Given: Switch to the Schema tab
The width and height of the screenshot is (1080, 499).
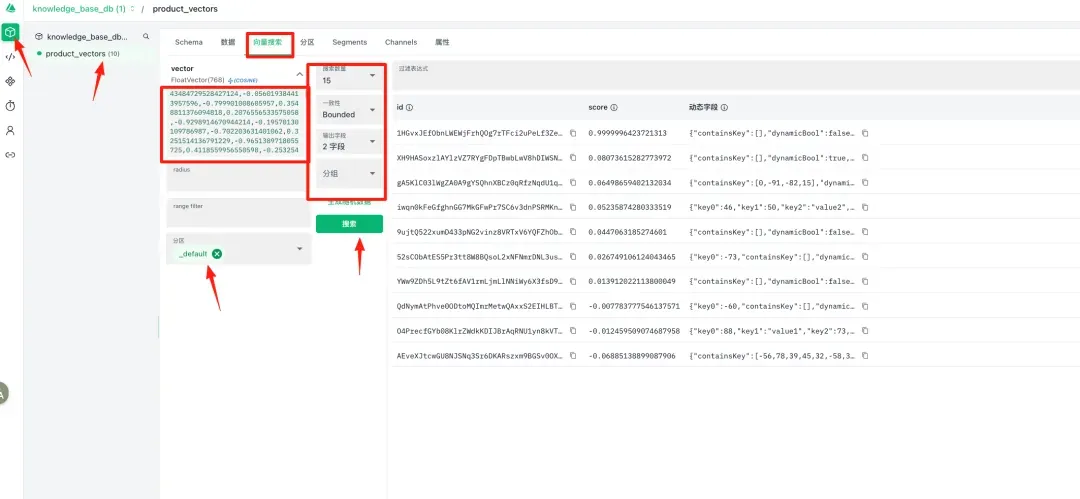Looking at the screenshot, I should click(188, 42).
